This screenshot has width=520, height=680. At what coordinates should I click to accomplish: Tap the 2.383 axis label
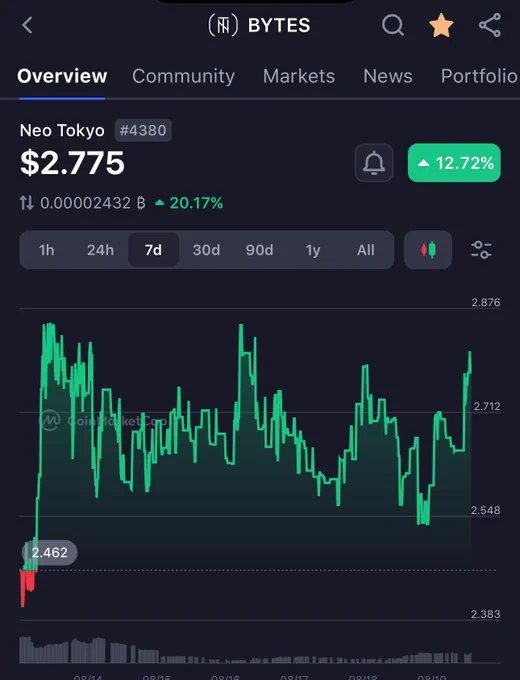486,615
